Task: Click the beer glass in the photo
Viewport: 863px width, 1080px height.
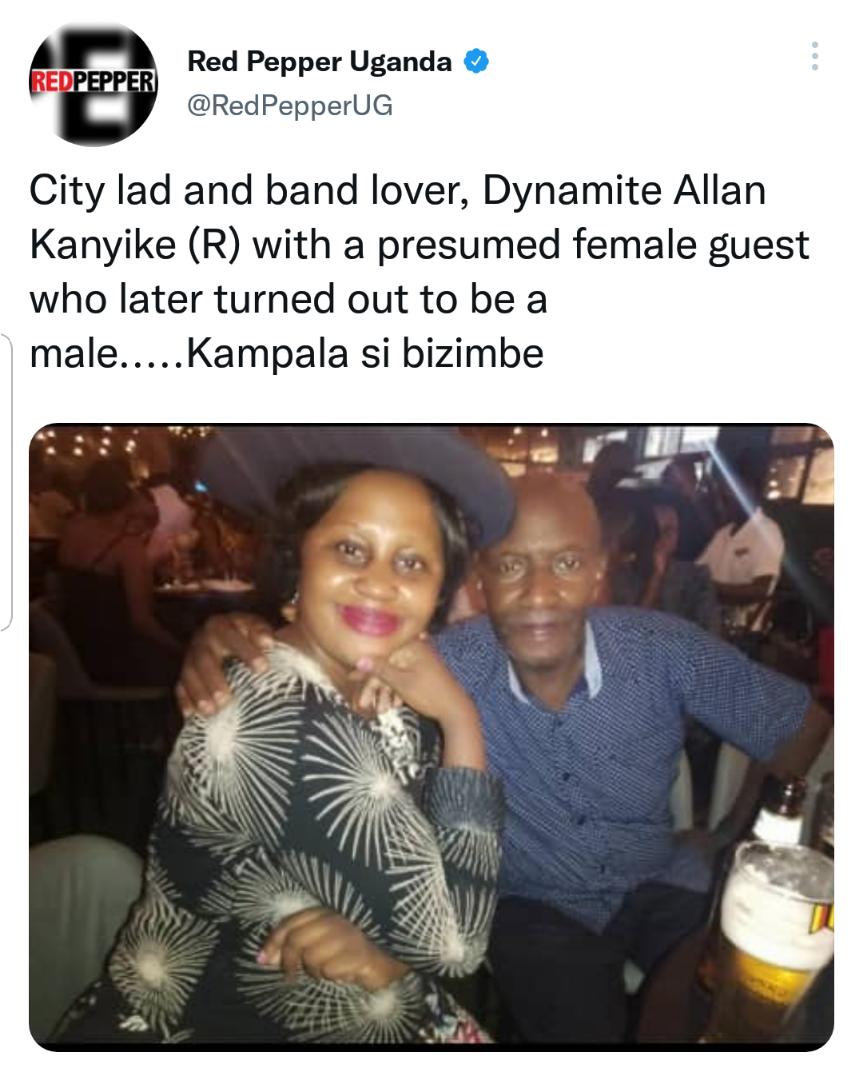Action: 776,938
